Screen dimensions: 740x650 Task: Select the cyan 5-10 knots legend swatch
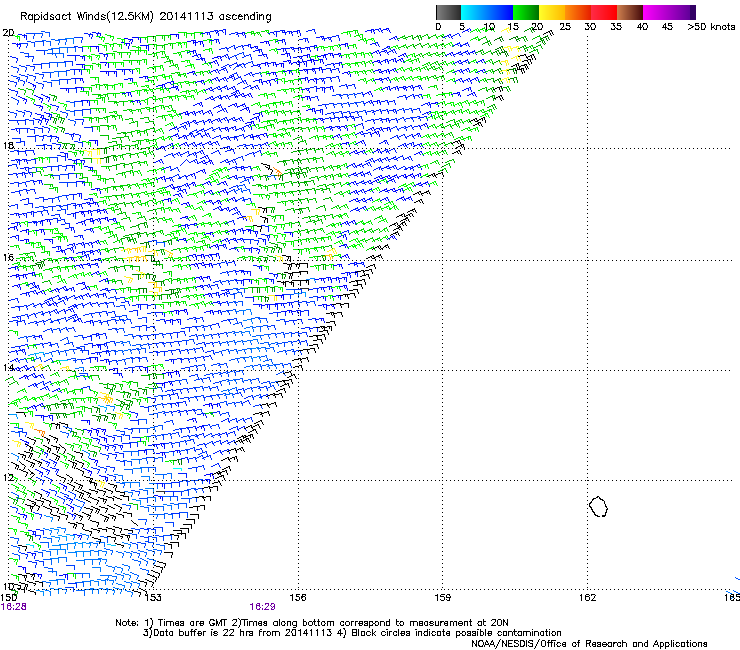(x=474, y=12)
